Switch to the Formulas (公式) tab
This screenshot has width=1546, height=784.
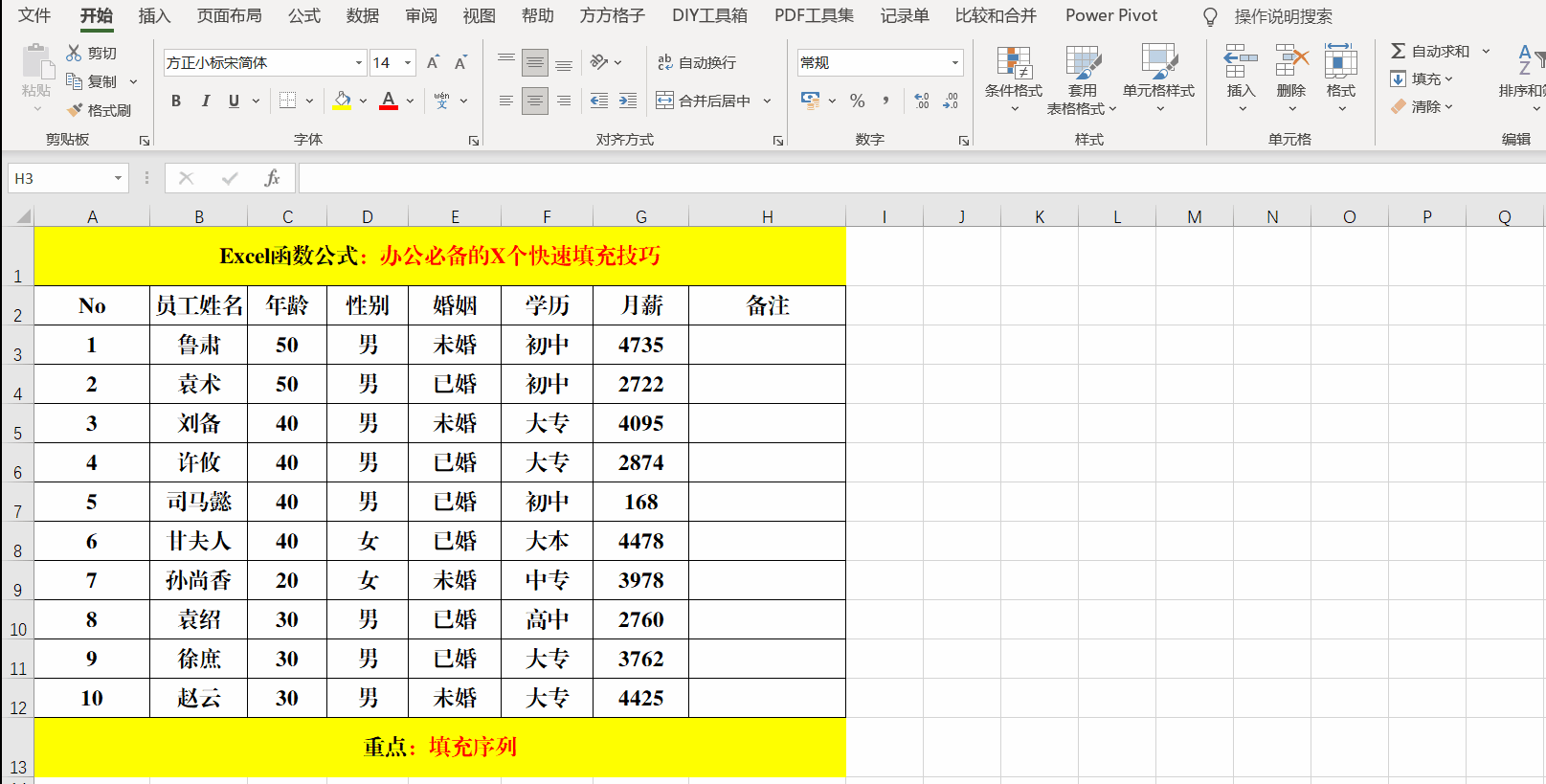coord(304,15)
